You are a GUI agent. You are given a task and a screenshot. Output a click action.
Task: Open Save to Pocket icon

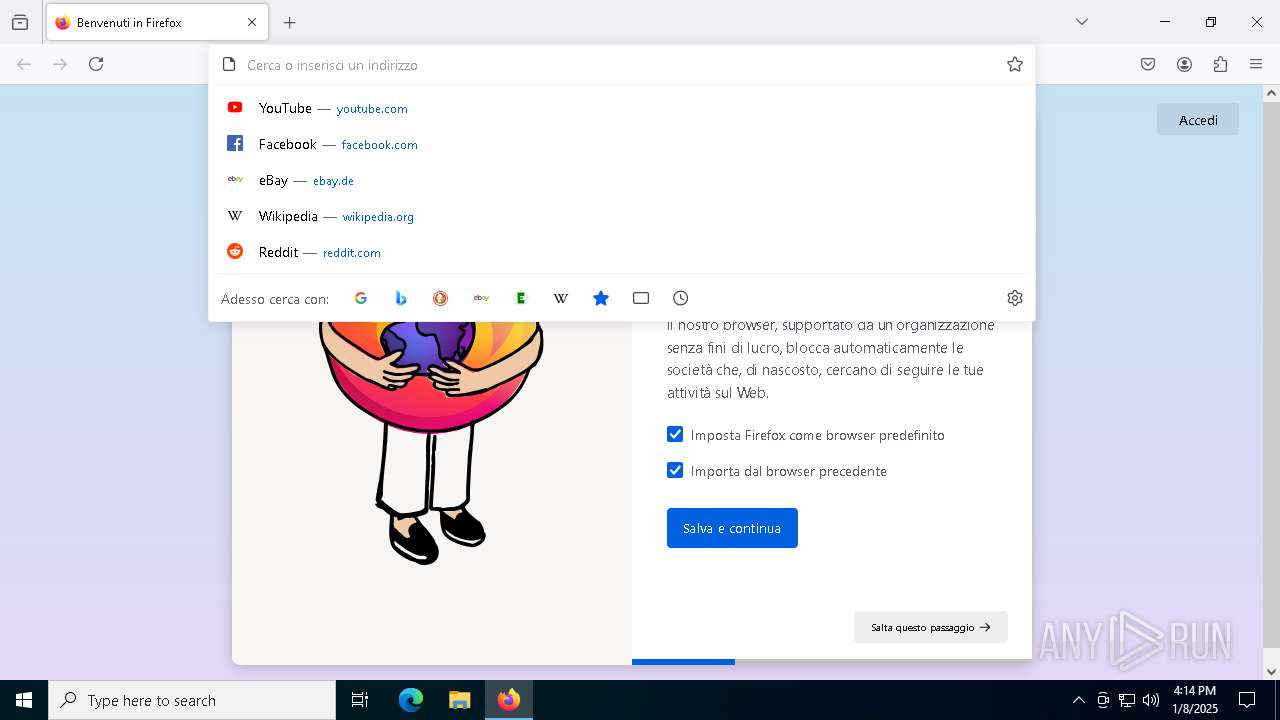click(x=1148, y=64)
